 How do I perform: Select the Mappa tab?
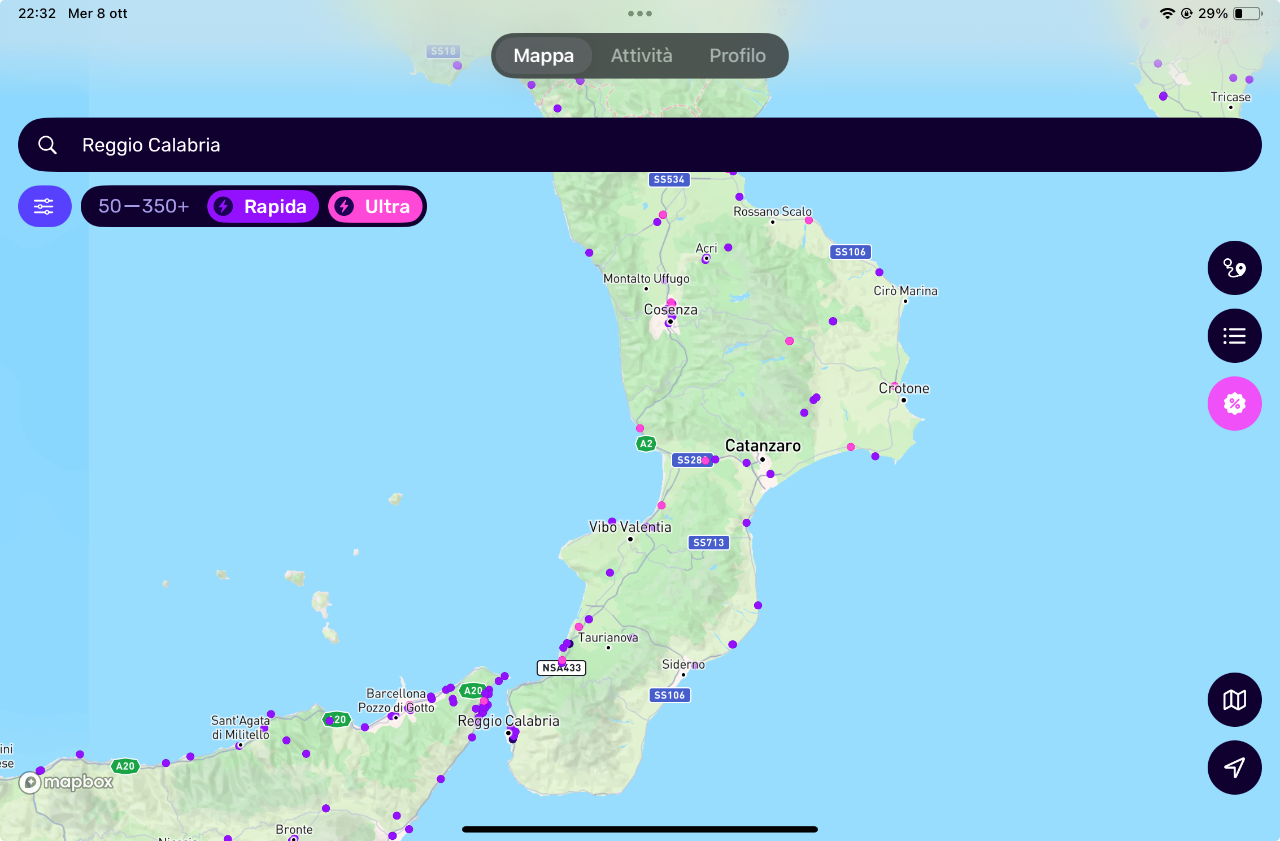(543, 56)
